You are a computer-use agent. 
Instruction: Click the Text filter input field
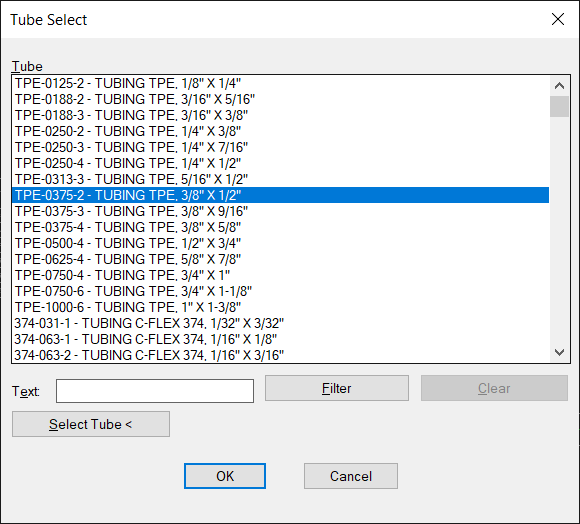pyautogui.click(x=155, y=391)
